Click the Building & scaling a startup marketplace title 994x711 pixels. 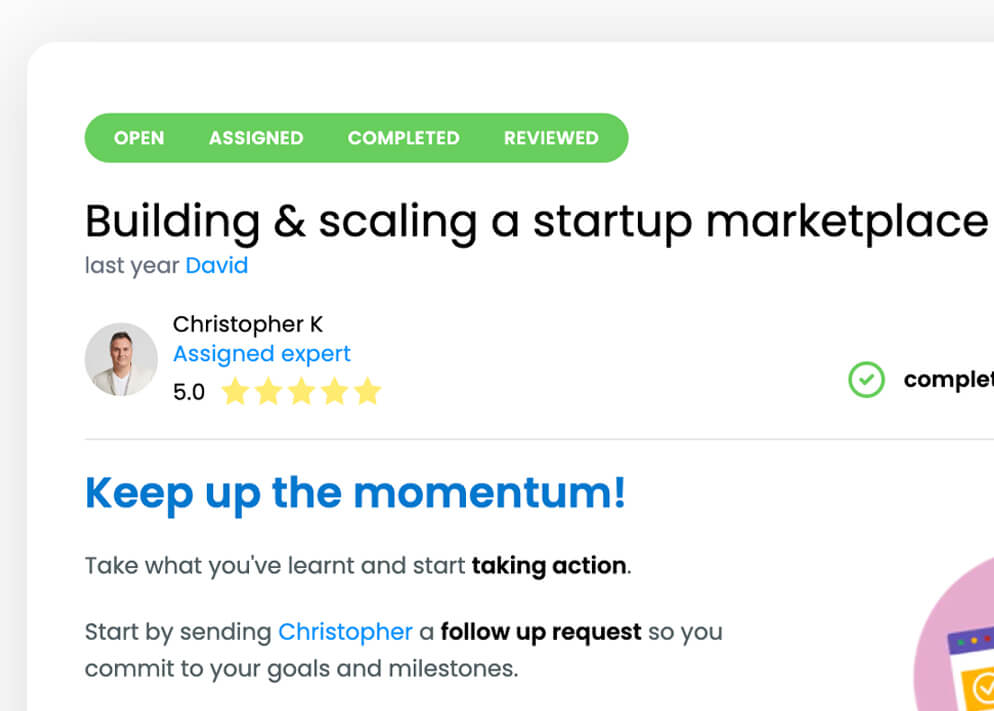coord(536,220)
